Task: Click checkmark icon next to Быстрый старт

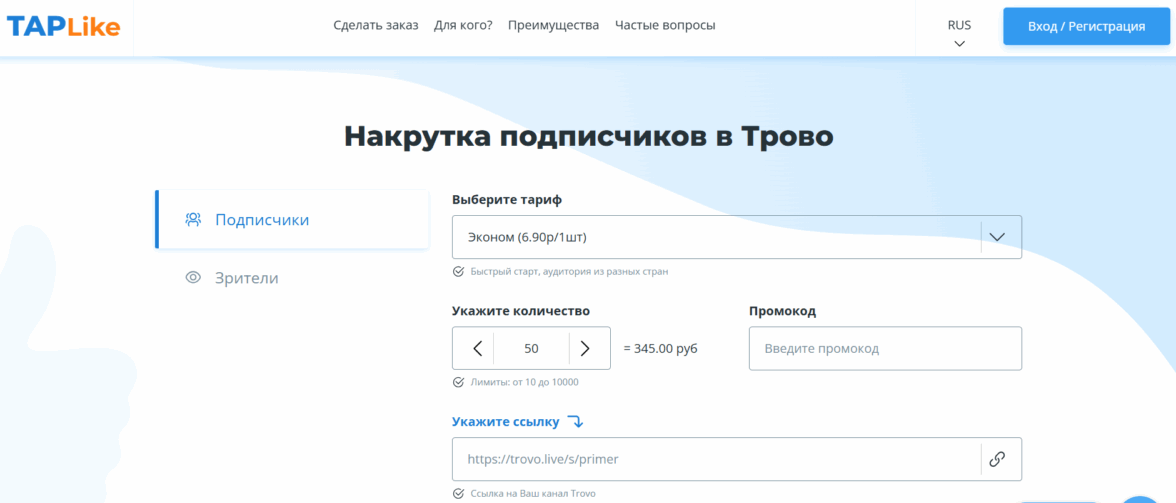Action: point(458,271)
